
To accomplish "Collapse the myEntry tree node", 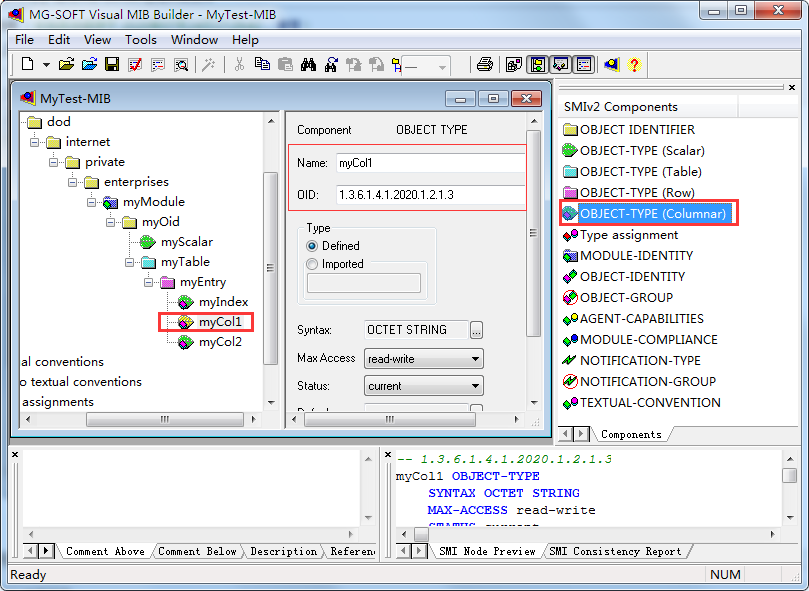I will click(x=149, y=282).
